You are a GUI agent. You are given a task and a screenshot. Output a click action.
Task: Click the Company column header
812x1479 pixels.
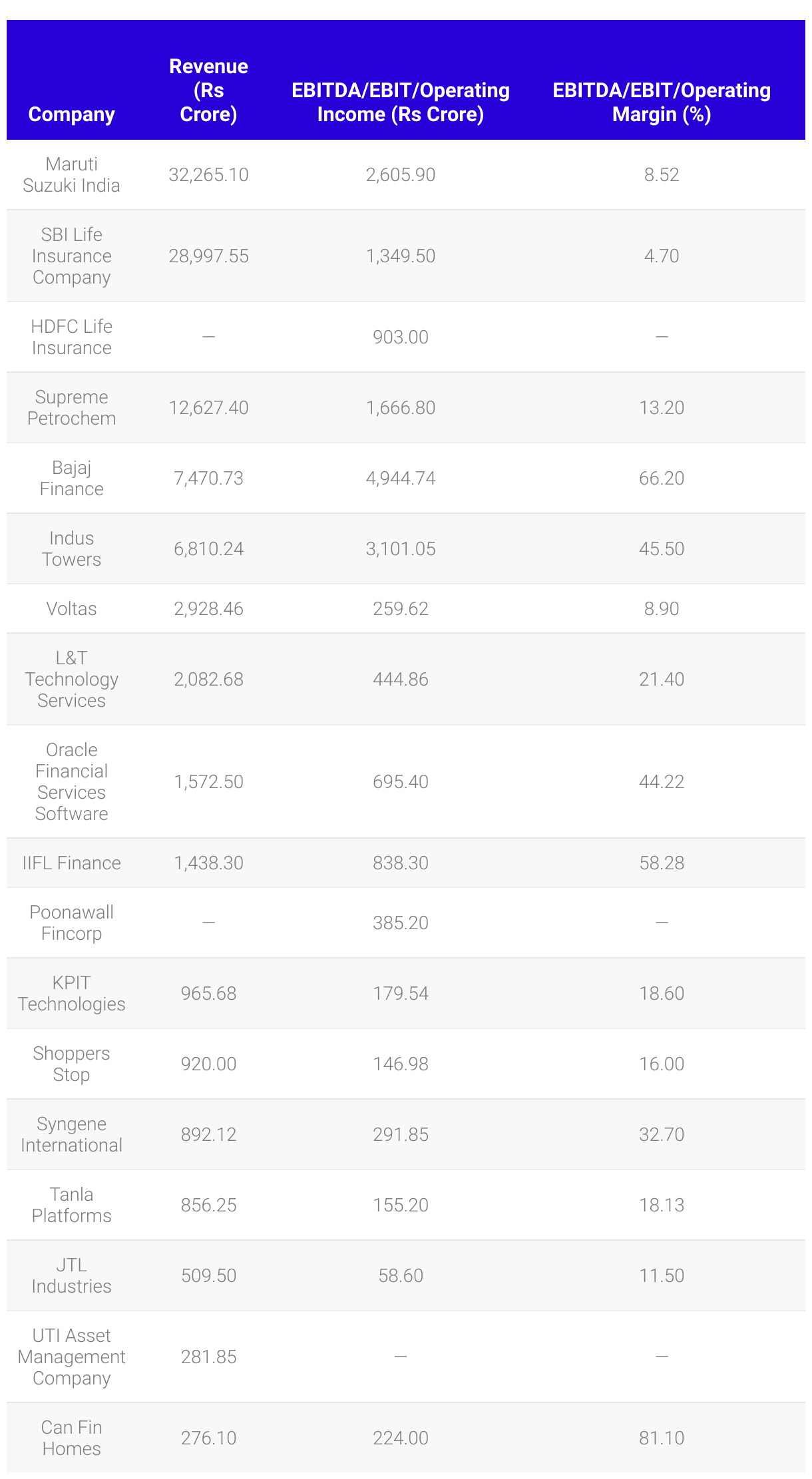coord(71,114)
